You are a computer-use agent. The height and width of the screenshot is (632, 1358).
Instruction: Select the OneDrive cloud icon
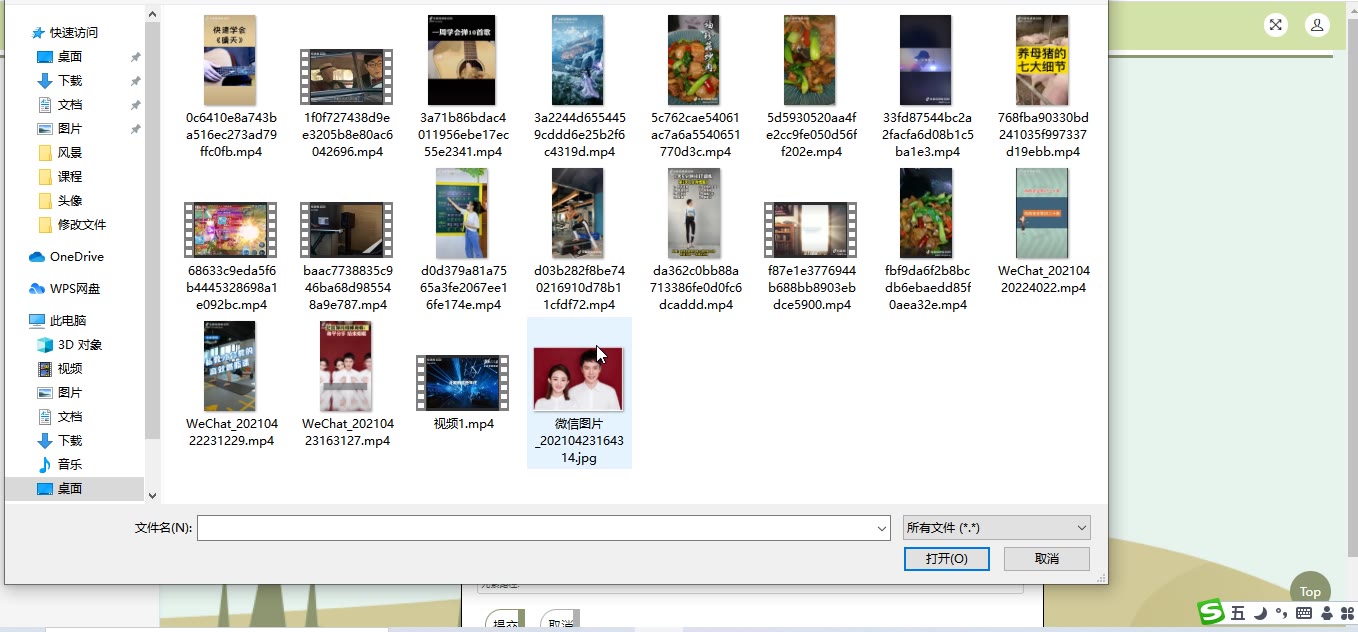click(37, 257)
